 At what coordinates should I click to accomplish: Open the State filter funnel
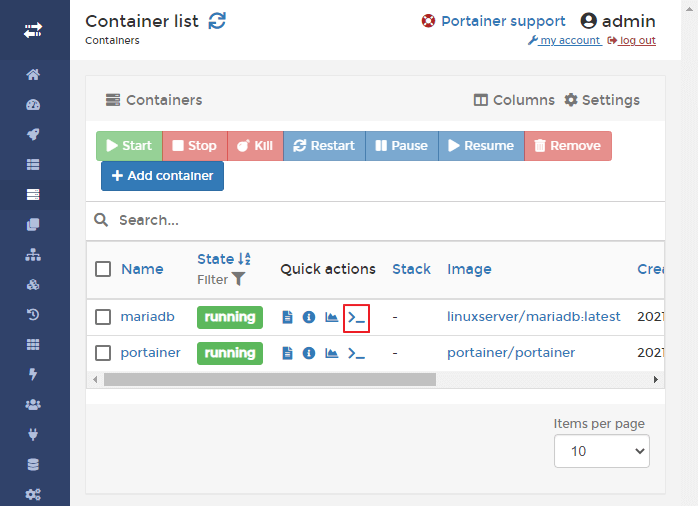[x=239, y=279]
